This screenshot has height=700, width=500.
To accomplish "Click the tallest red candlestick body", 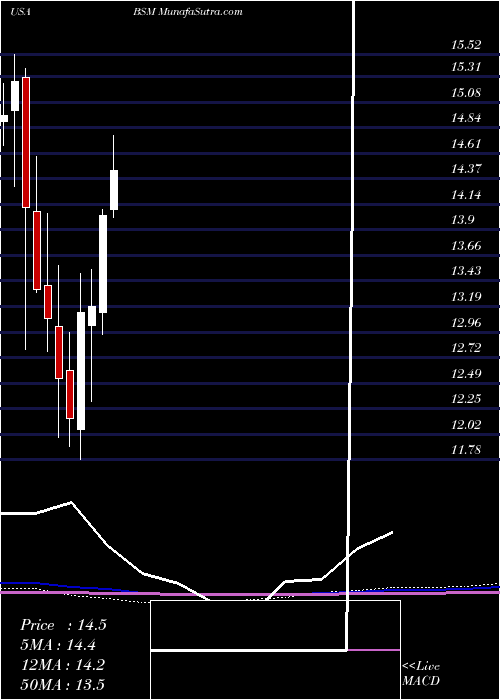I will coord(26,142).
